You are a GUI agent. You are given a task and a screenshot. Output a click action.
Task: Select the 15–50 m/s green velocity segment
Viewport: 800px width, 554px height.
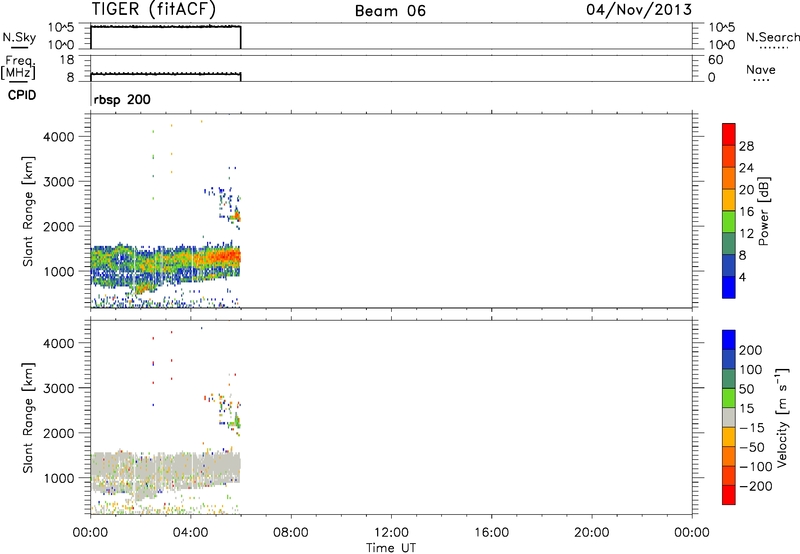click(x=729, y=398)
